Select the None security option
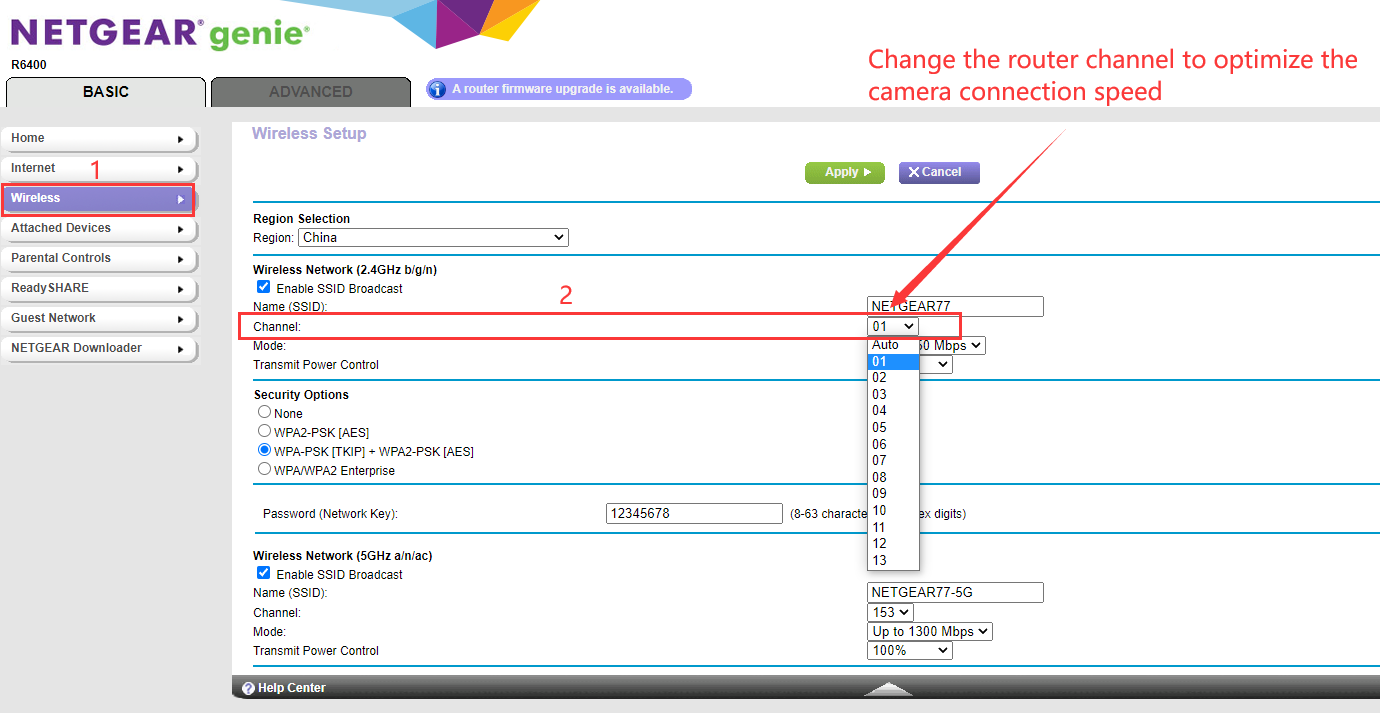1380x713 pixels. point(264,412)
